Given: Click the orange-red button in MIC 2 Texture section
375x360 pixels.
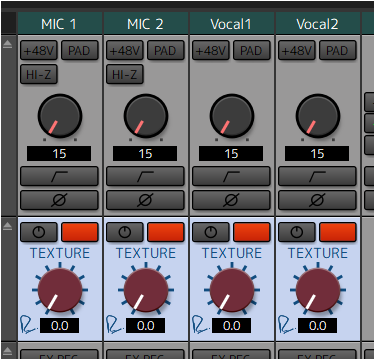Looking at the screenshot, I should pyautogui.click(x=166, y=232).
